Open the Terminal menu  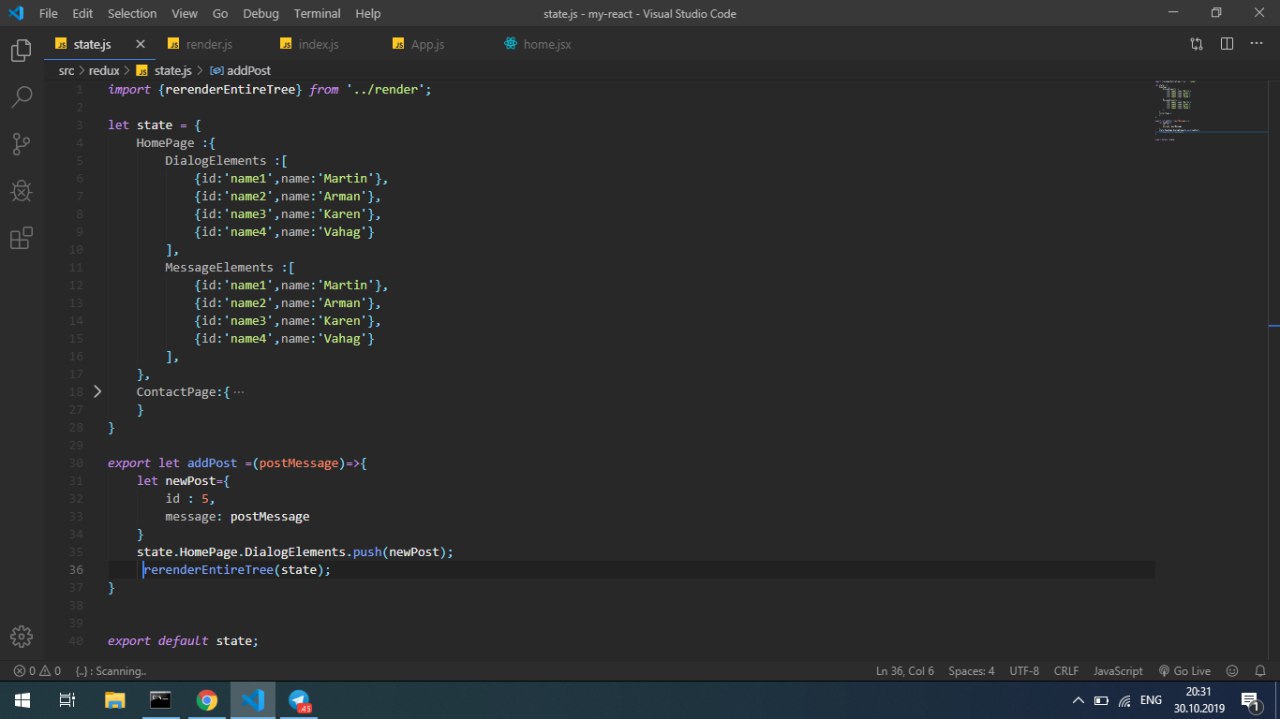pos(316,13)
